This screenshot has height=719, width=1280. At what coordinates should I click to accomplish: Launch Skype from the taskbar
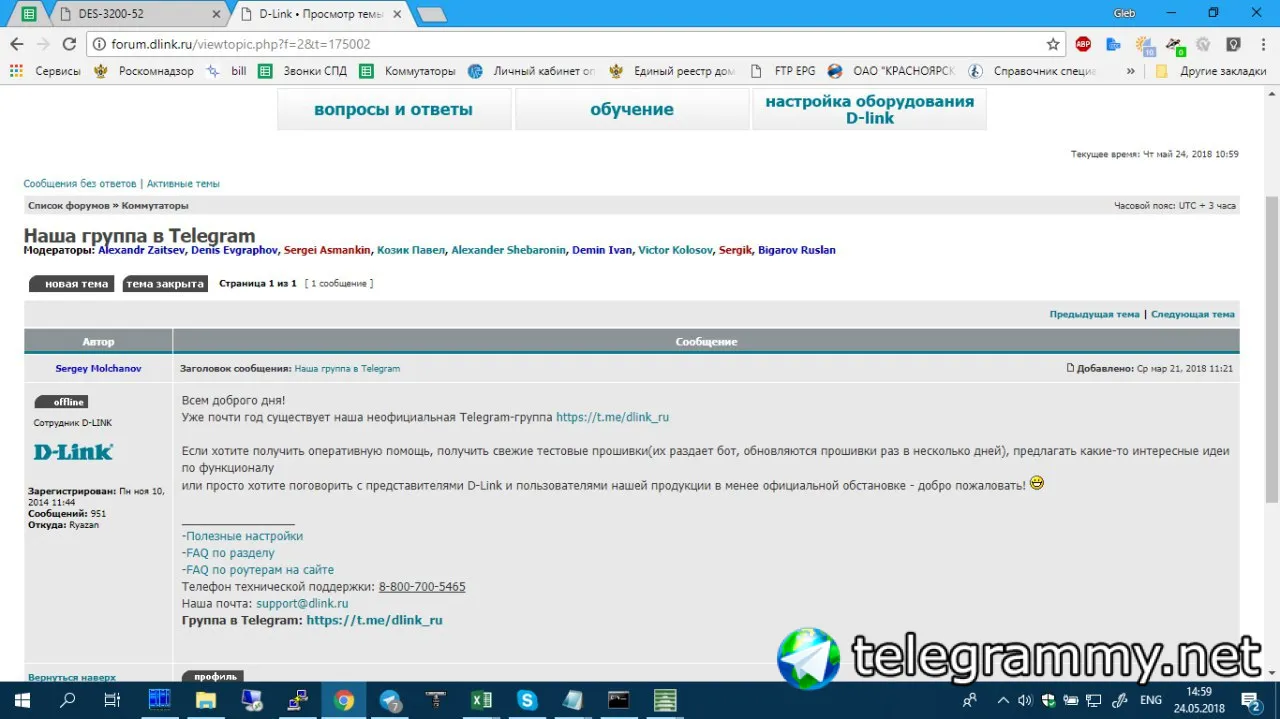pyautogui.click(x=527, y=700)
